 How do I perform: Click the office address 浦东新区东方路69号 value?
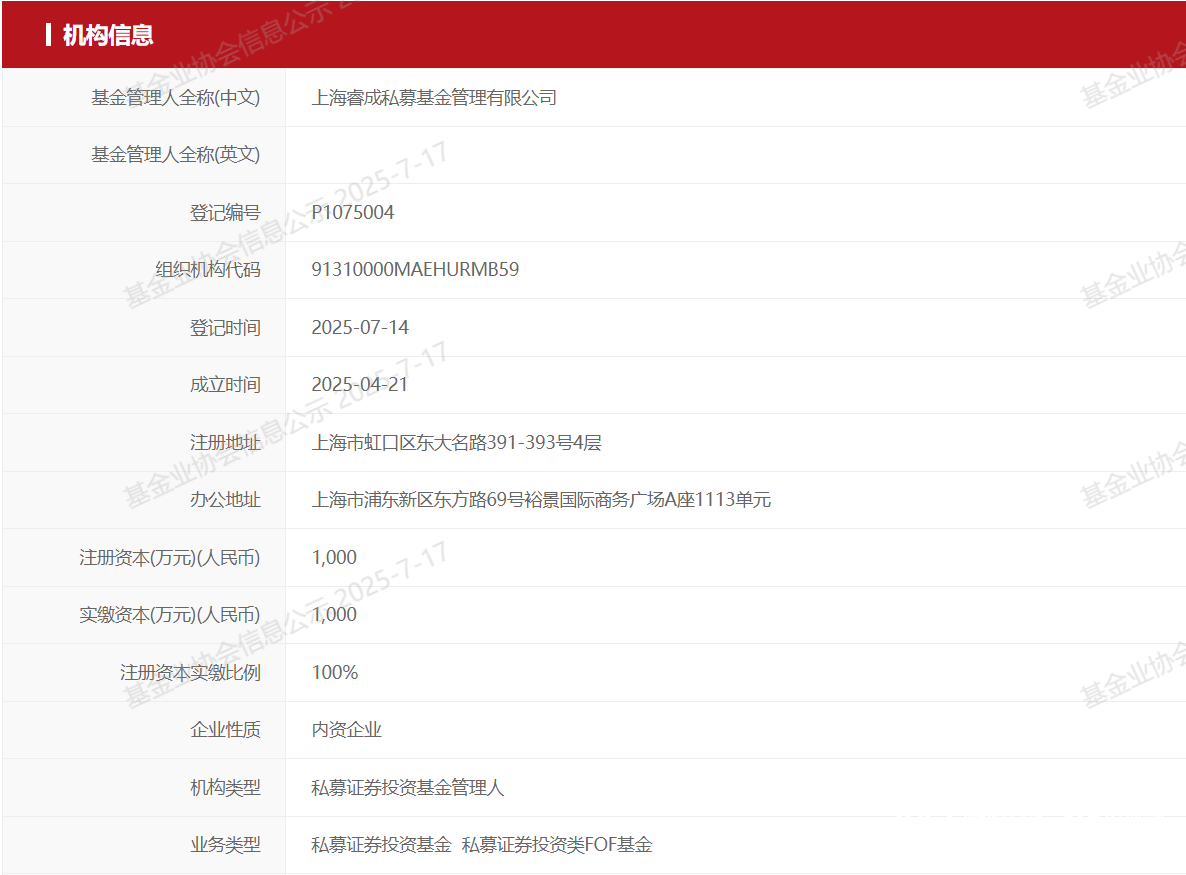tap(541, 500)
